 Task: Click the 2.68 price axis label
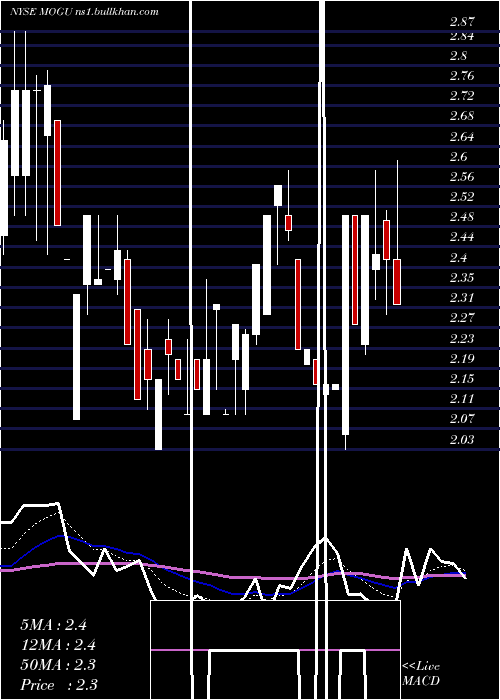coord(462,117)
